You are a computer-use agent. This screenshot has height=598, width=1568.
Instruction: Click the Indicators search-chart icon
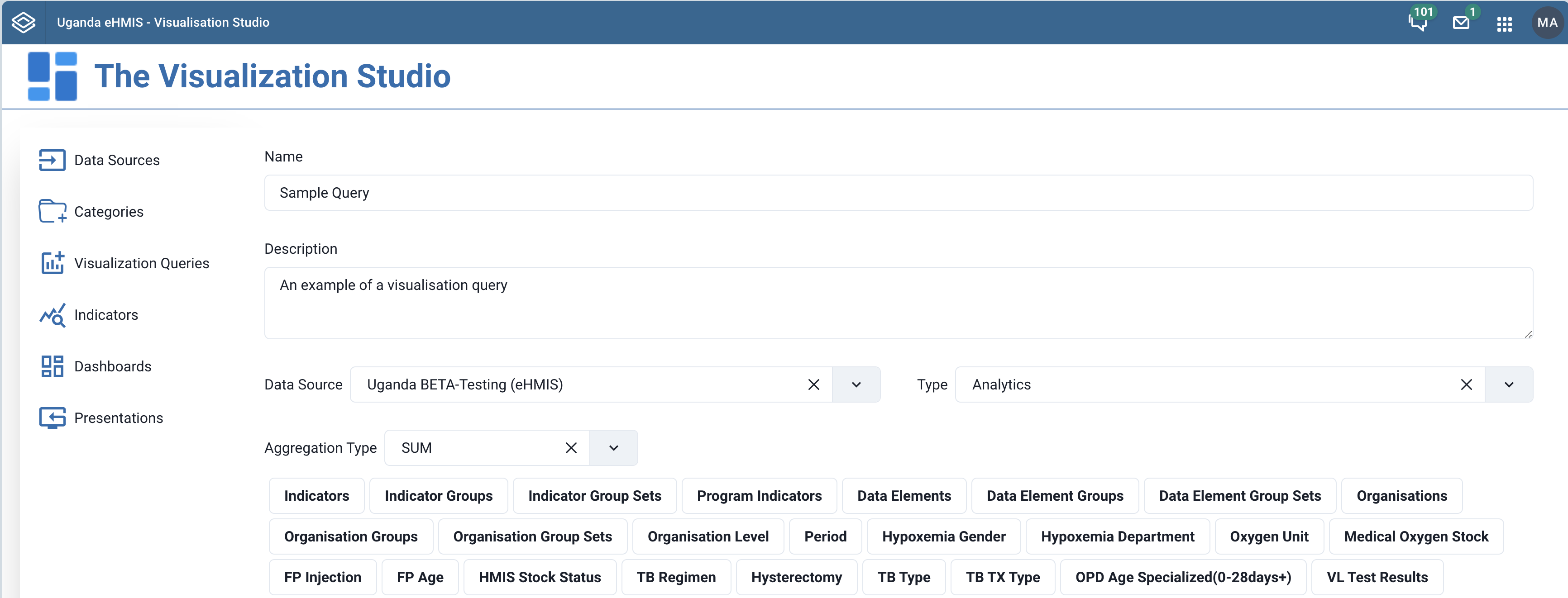coord(53,315)
